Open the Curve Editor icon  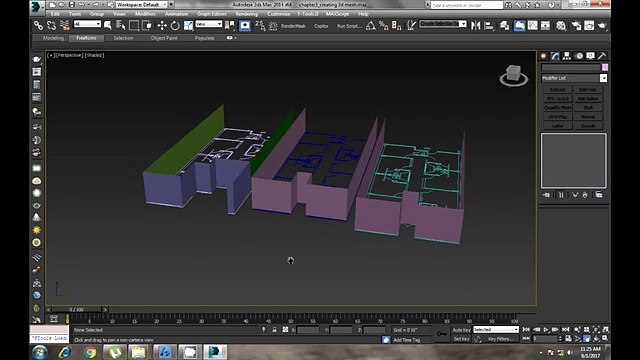(533, 26)
